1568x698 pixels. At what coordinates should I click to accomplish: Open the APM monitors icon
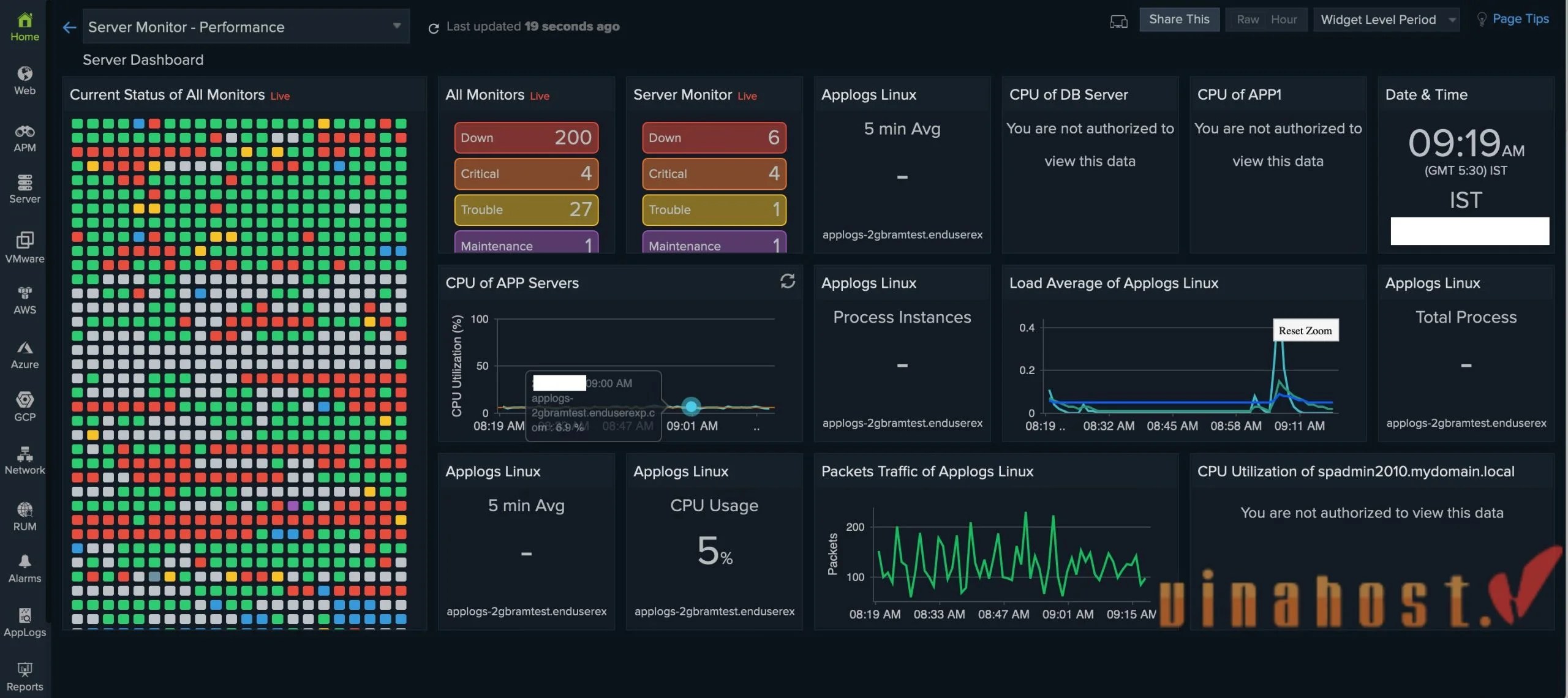(x=24, y=138)
